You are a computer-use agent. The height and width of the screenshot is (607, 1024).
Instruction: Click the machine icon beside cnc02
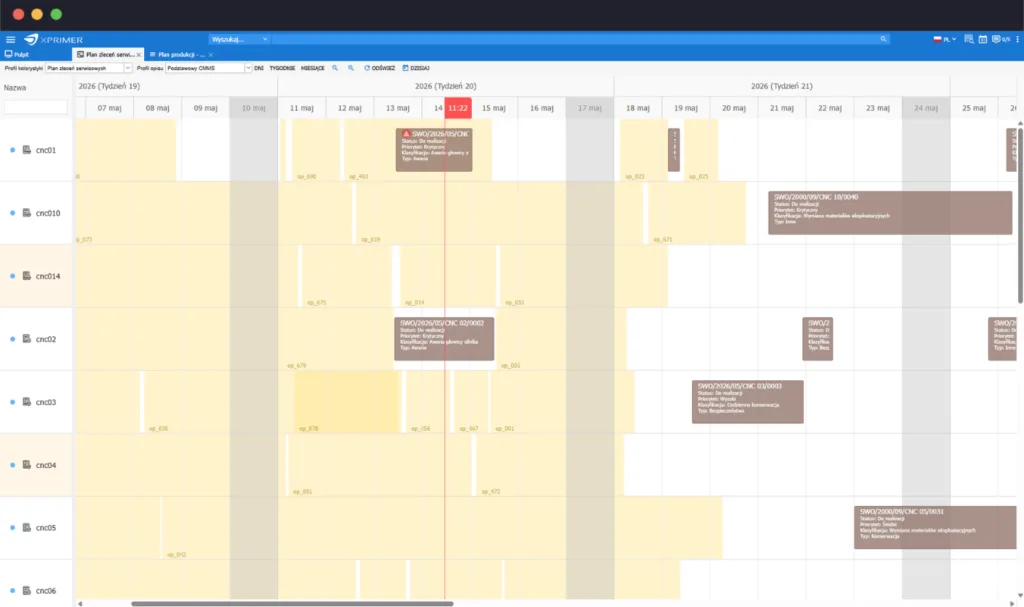[27, 338]
